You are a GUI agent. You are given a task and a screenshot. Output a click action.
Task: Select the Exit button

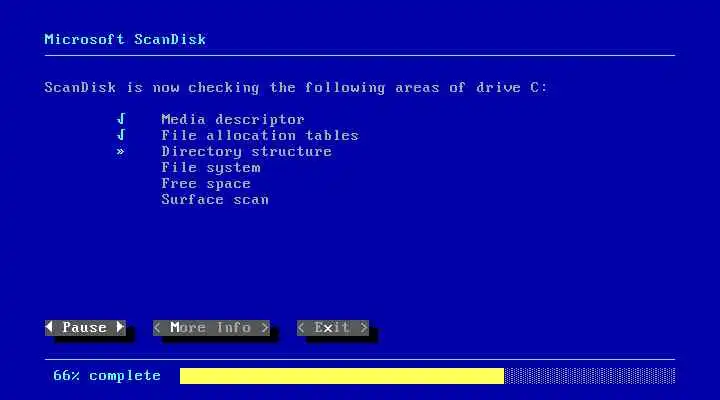pos(332,328)
